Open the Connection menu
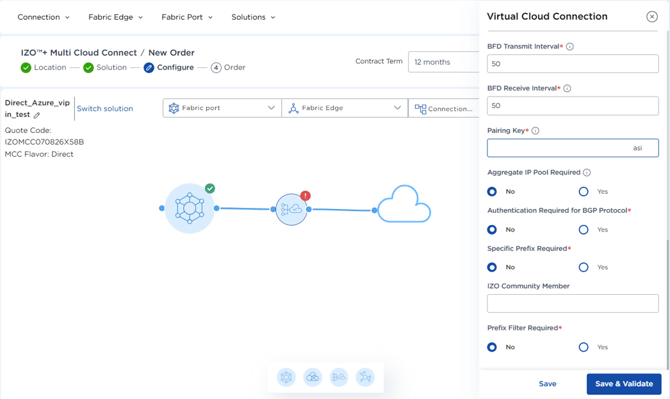Screen dimensions: 670x399 (43, 17)
